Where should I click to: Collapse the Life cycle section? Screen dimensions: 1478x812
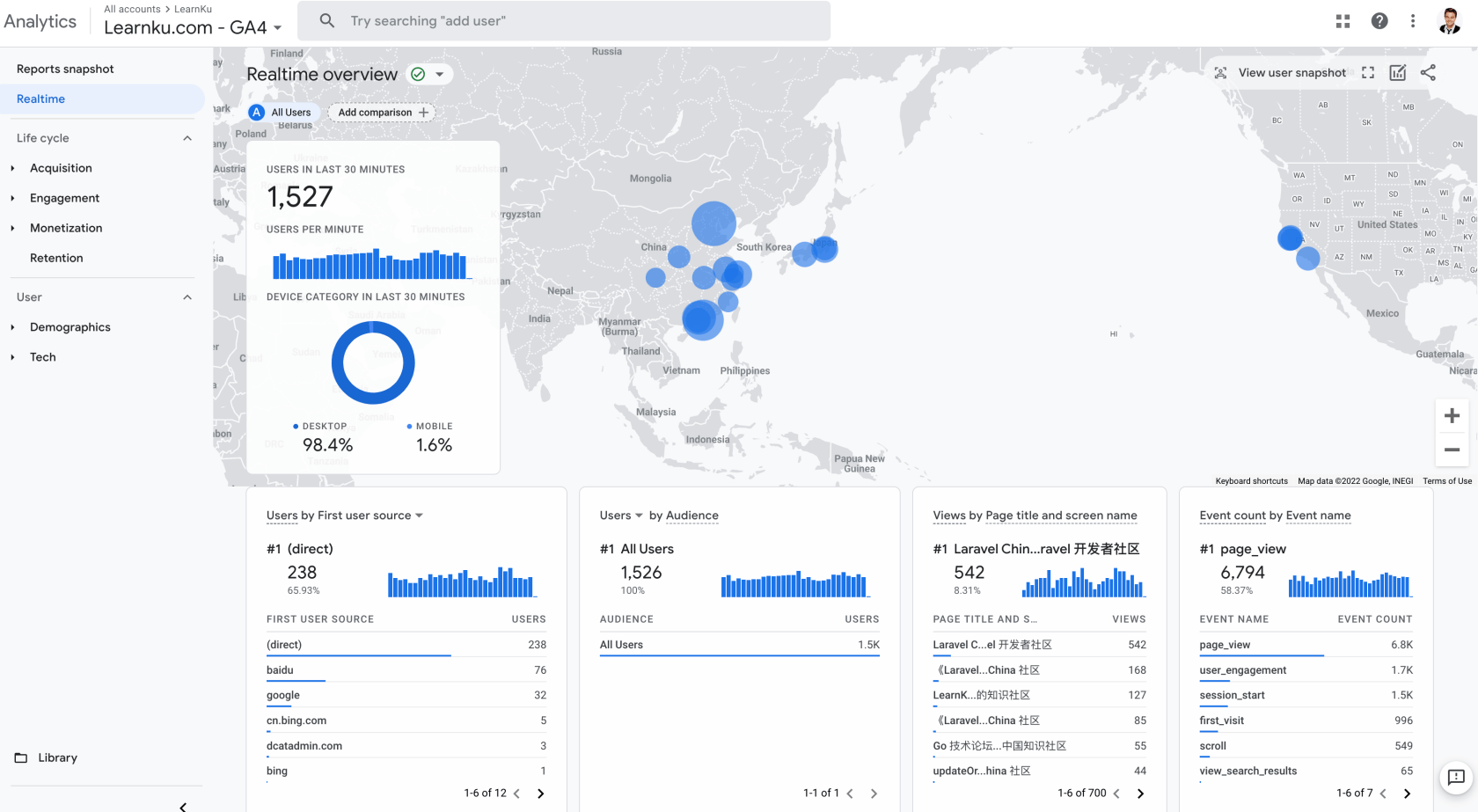coord(187,138)
